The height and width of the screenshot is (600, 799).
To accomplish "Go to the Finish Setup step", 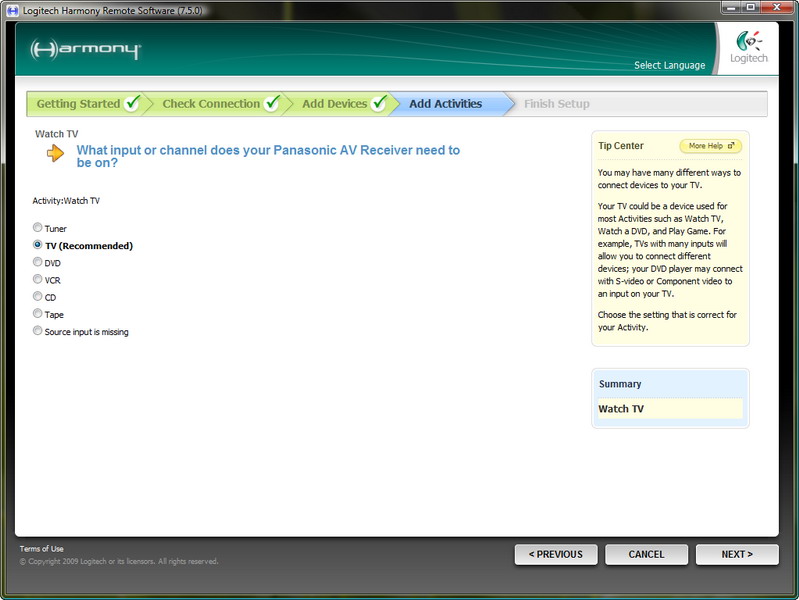I will pyautogui.click(x=556, y=104).
